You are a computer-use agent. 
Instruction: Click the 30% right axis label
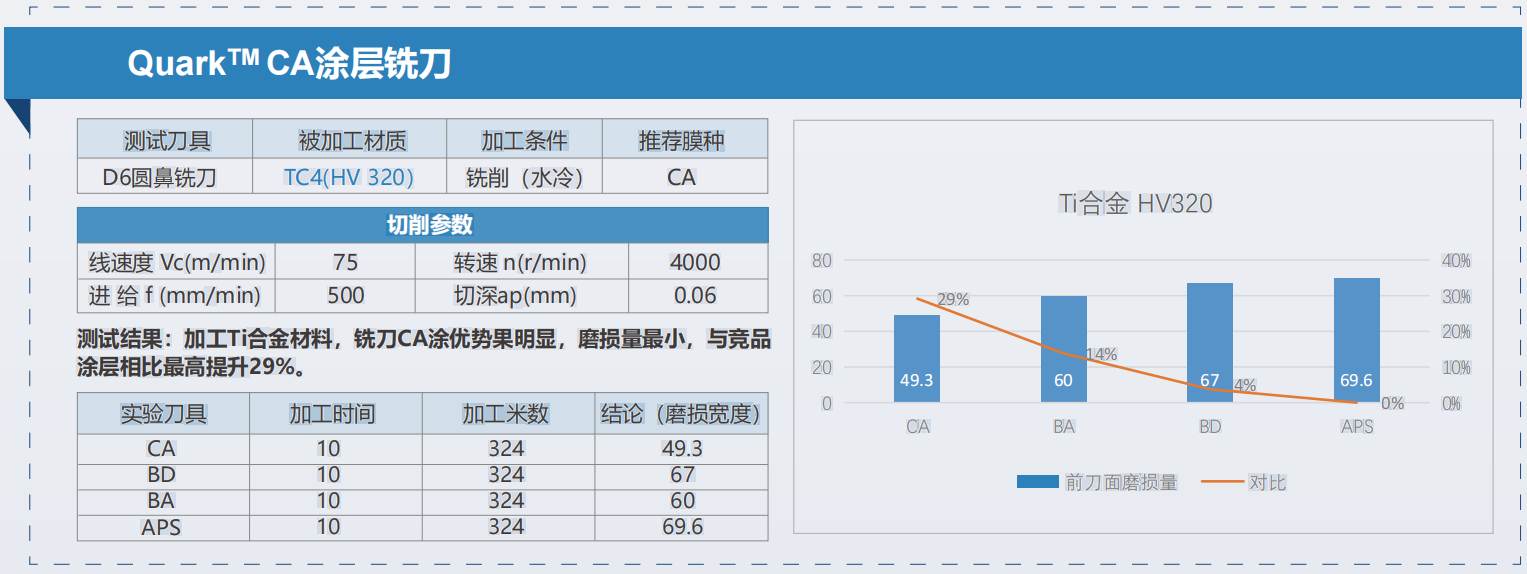coord(1456,297)
